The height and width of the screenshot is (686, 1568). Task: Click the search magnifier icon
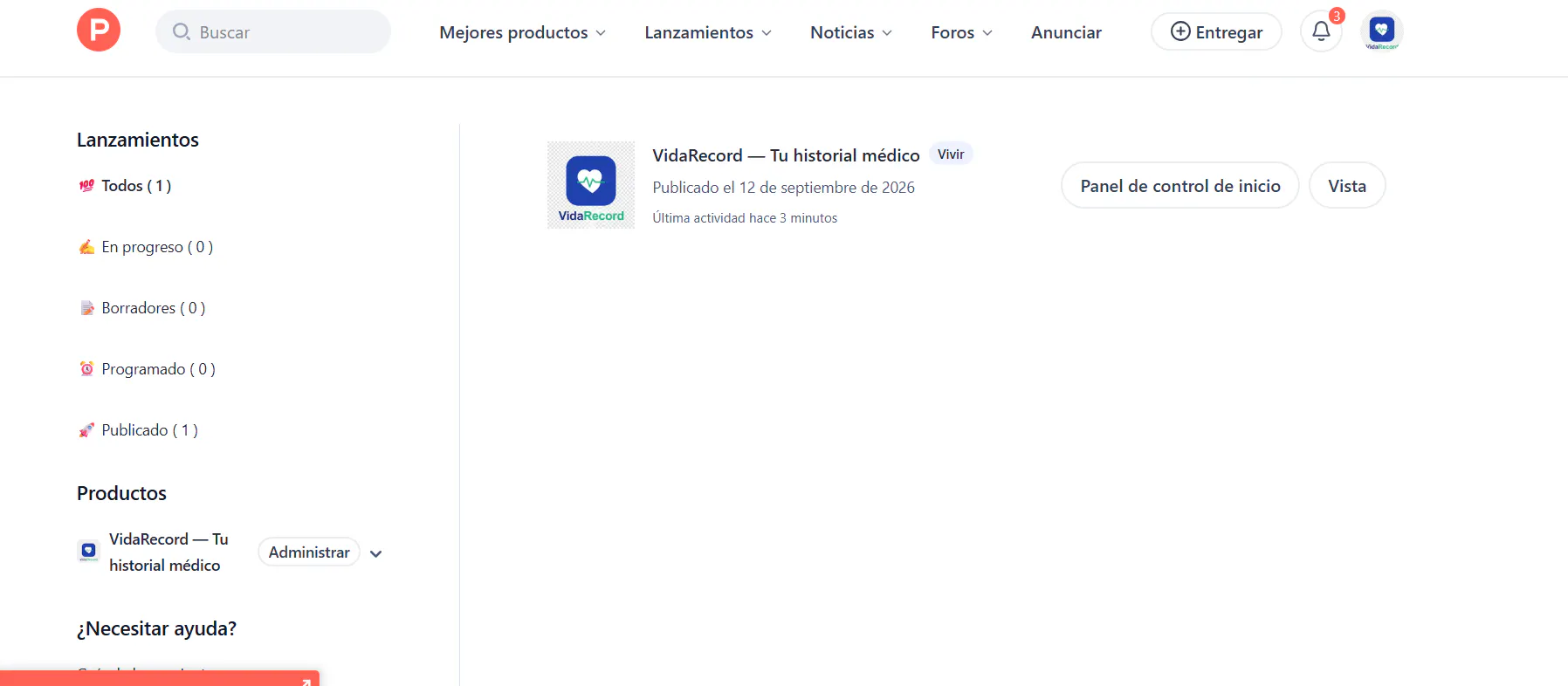(181, 31)
